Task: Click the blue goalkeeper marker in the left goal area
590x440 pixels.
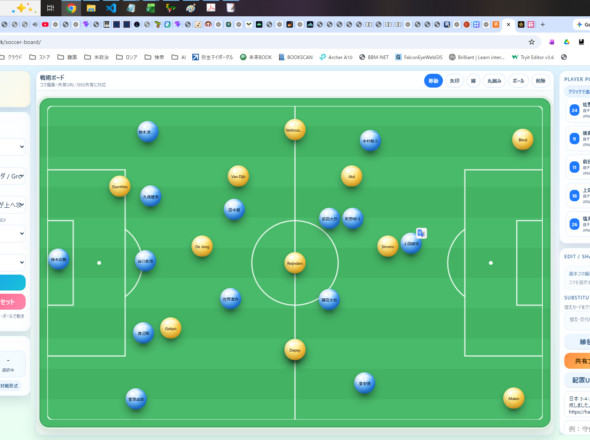Action: [x=59, y=259]
